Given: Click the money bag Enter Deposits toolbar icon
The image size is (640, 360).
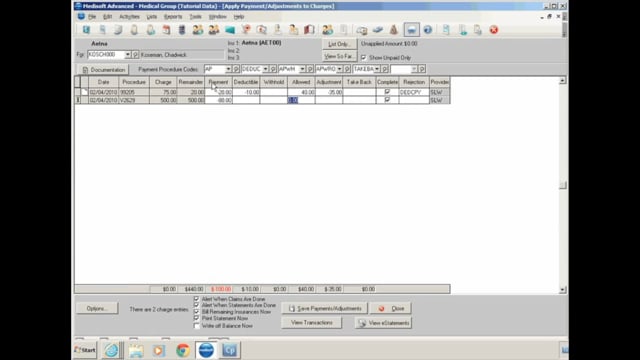Looking at the screenshot, I should coord(393,30).
